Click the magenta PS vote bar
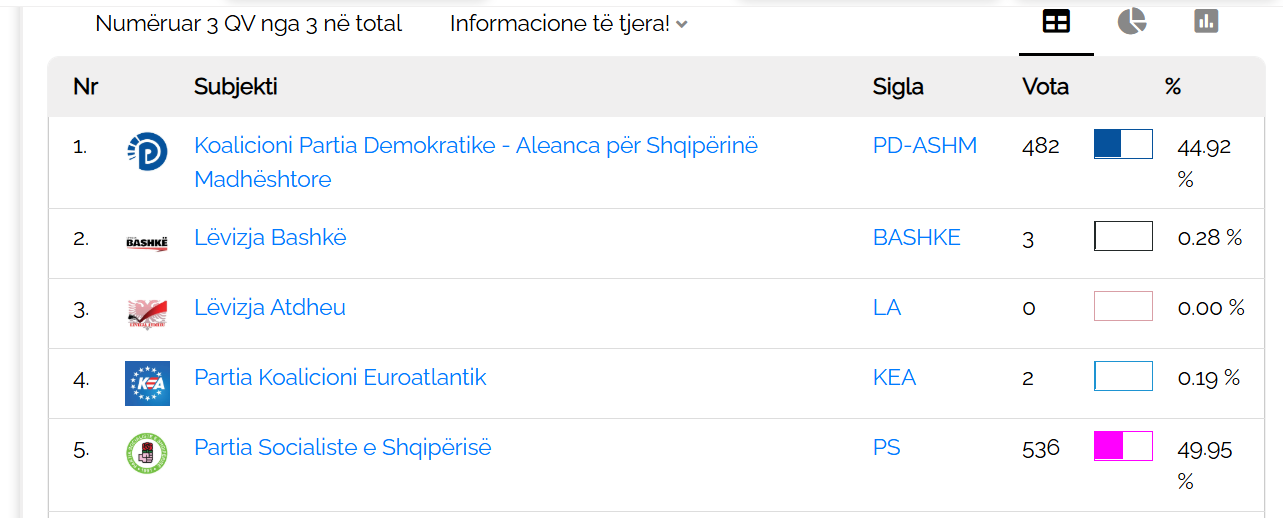The height and width of the screenshot is (518, 1283). pyautogui.click(x=1123, y=446)
